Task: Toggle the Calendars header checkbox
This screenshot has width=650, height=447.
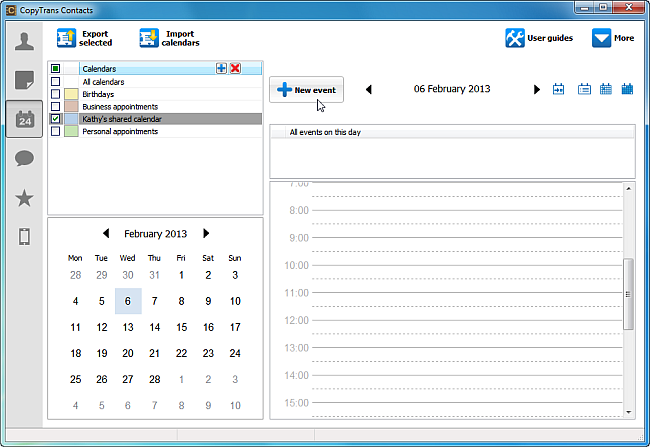Action: coord(56,68)
